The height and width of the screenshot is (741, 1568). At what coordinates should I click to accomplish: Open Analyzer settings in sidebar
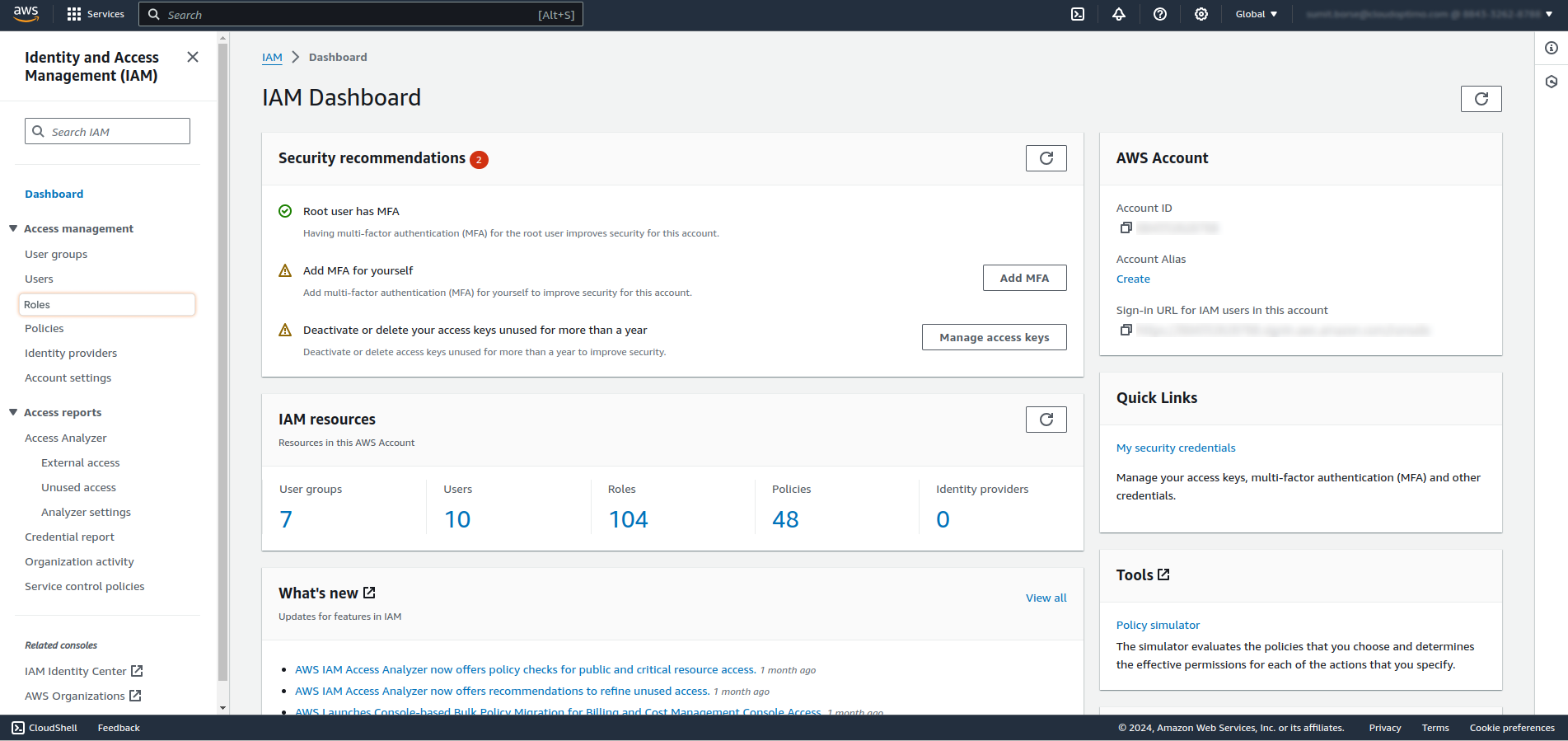click(86, 512)
